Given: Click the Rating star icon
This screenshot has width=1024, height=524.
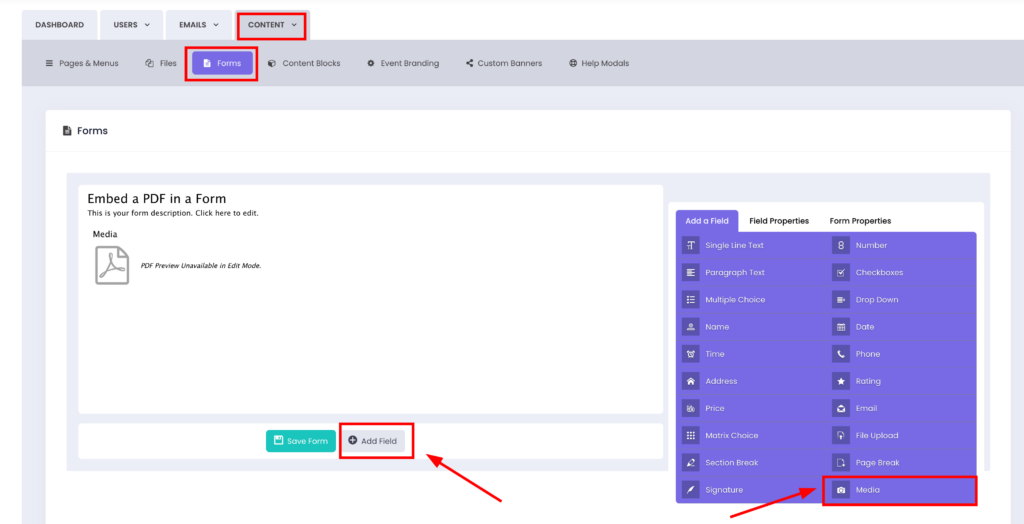Looking at the screenshot, I should tap(841, 381).
